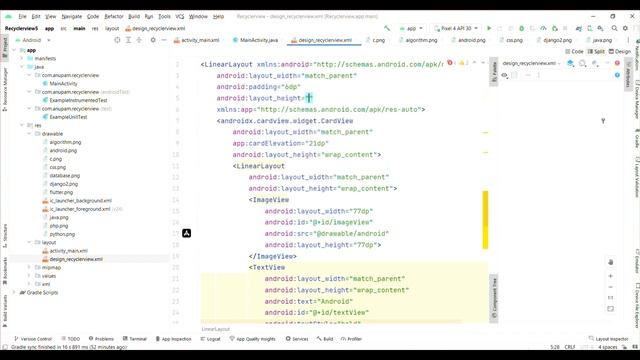Run the app with green play icon

click(x=489, y=28)
